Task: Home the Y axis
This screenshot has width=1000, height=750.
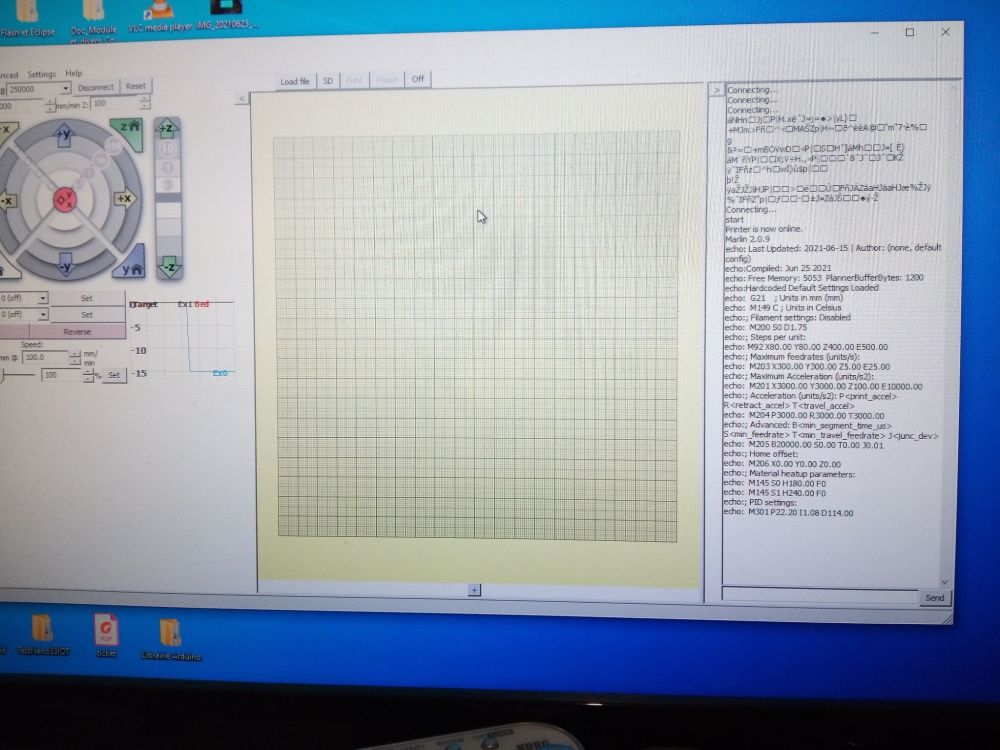Action: (130, 264)
